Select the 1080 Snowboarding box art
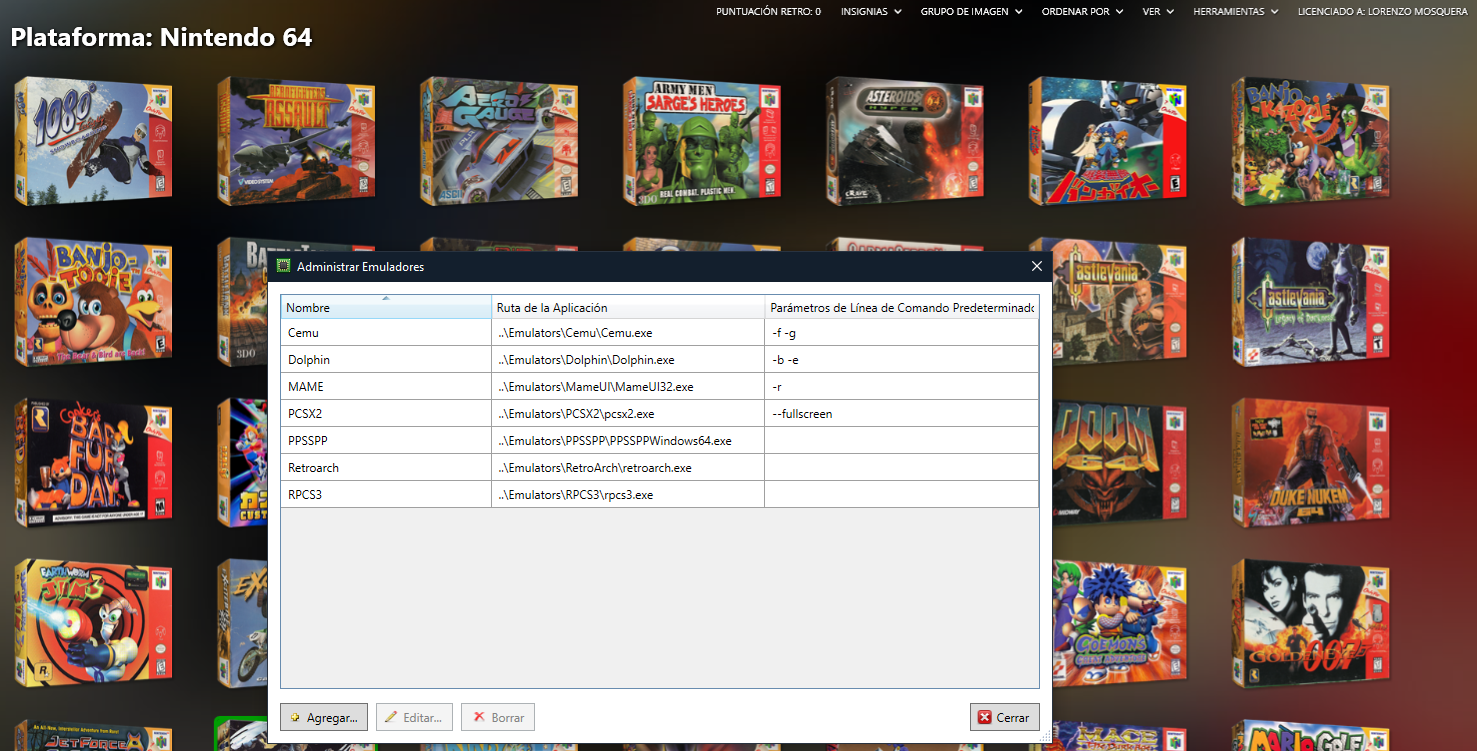The image size is (1477, 751). pyautogui.click(x=93, y=142)
